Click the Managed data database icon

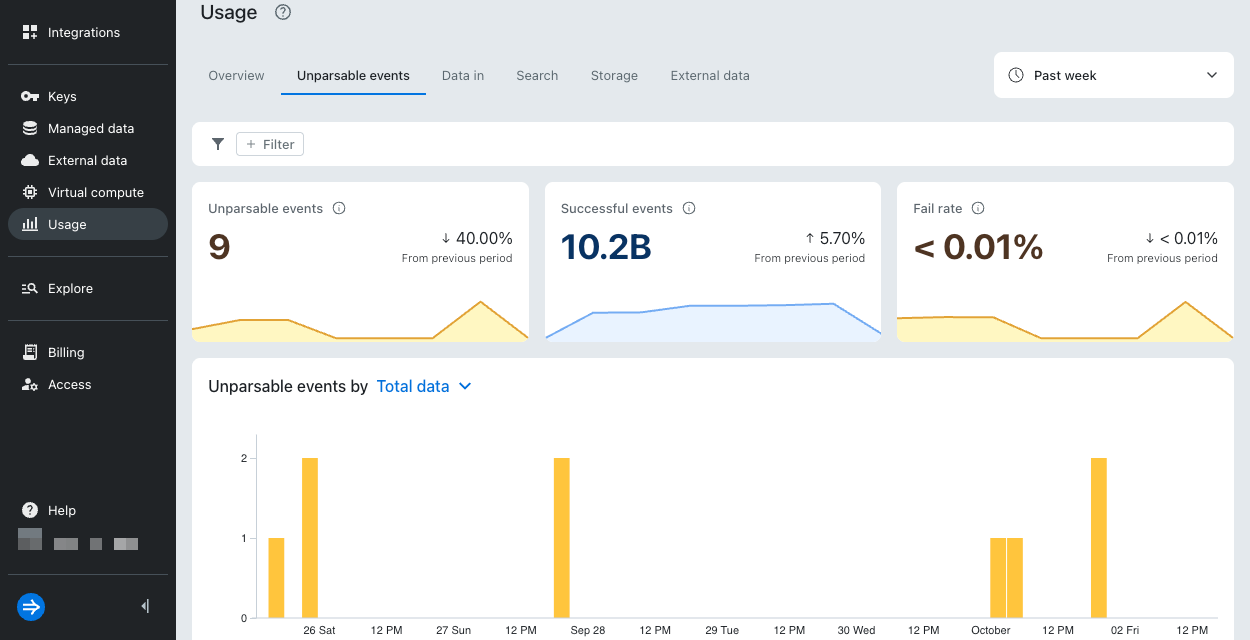pyautogui.click(x=30, y=129)
